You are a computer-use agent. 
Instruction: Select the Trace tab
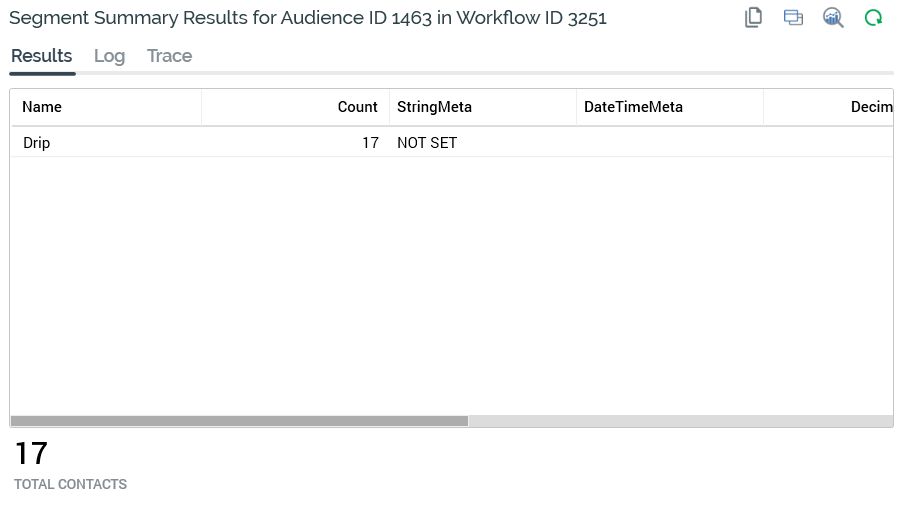[x=169, y=56]
